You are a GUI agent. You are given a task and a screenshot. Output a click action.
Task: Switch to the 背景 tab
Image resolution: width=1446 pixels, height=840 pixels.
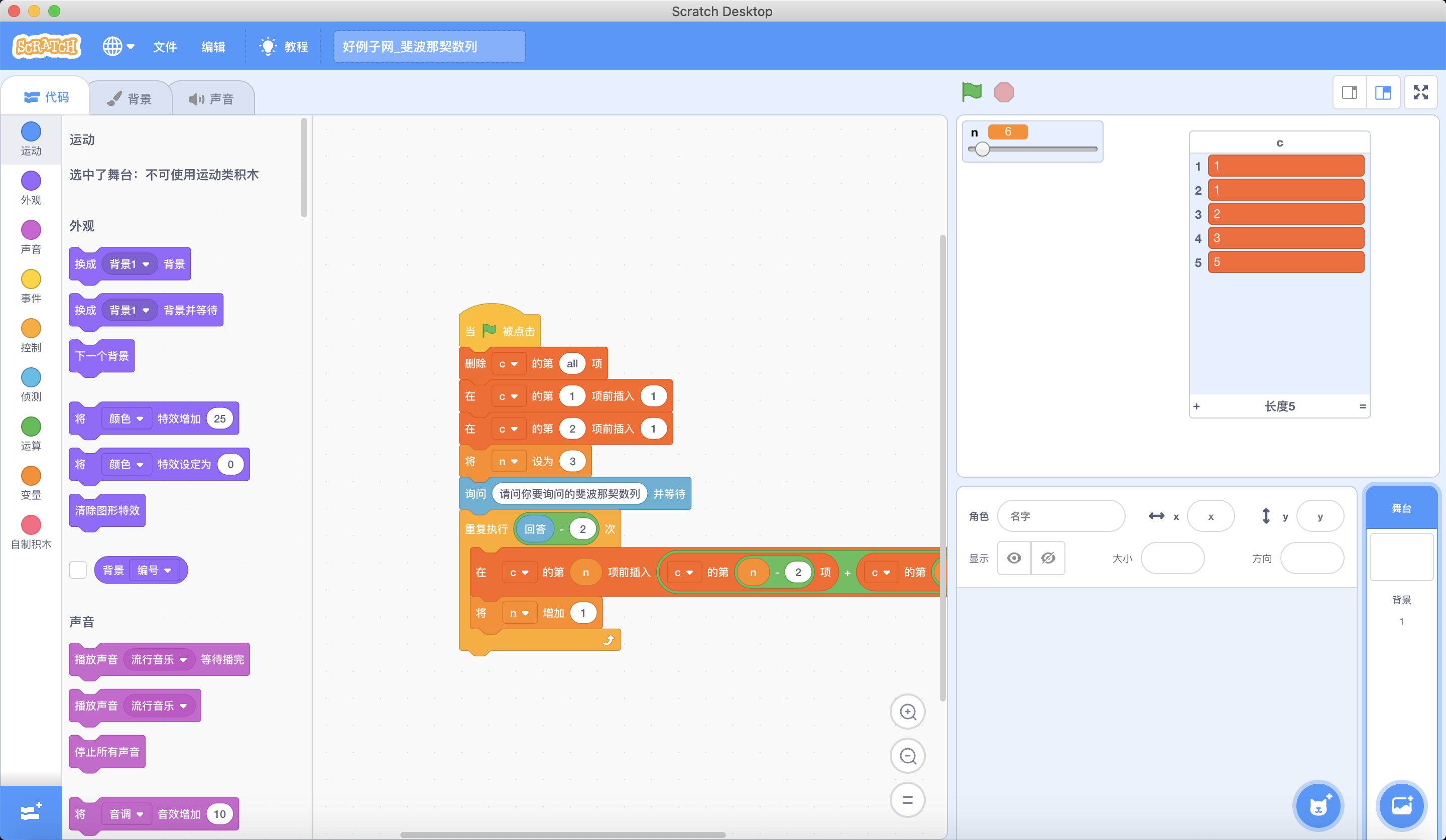(x=130, y=99)
